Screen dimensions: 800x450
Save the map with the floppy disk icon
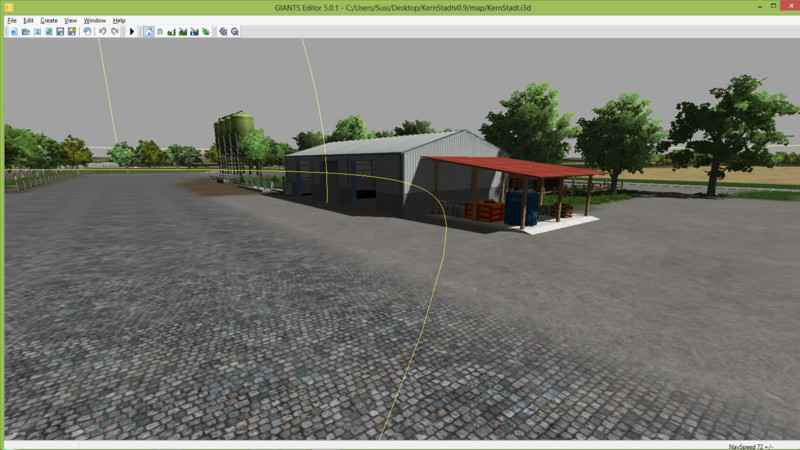60,31
